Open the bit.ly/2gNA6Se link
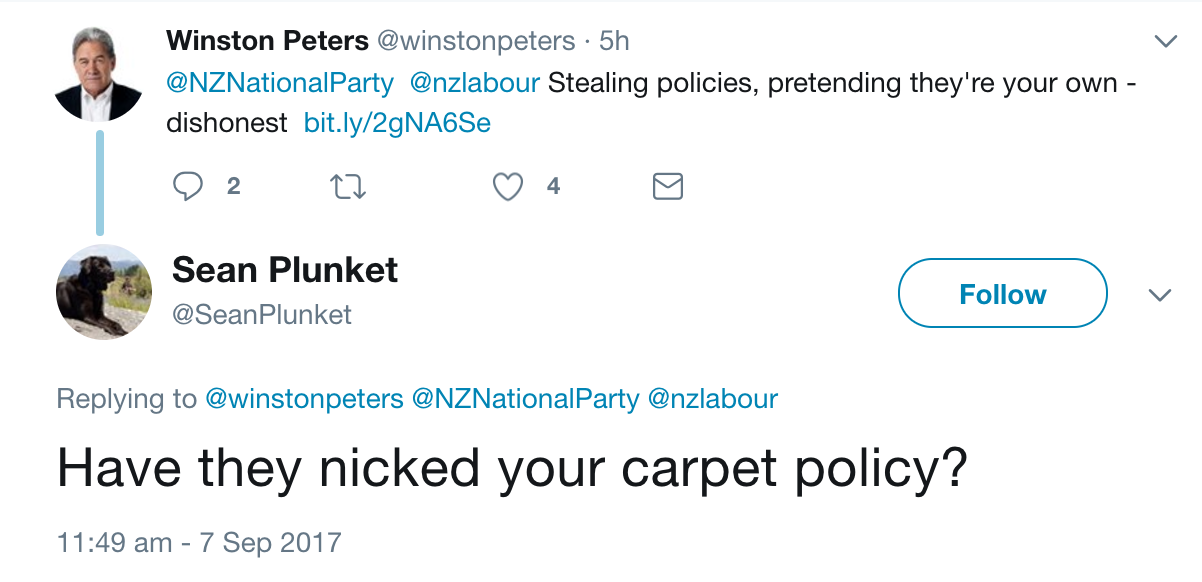The height and width of the screenshot is (582, 1202). [397, 123]
